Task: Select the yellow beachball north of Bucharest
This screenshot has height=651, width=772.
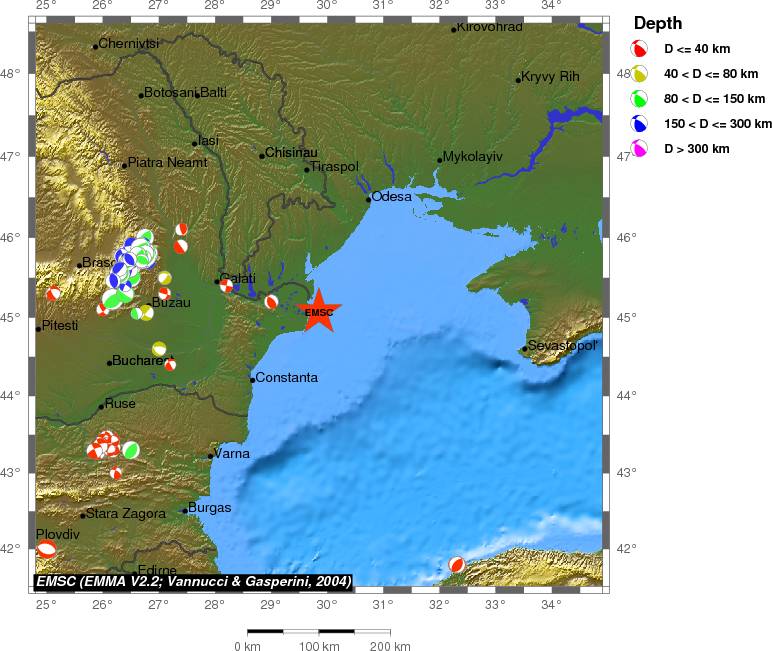Action: [159, 349]
